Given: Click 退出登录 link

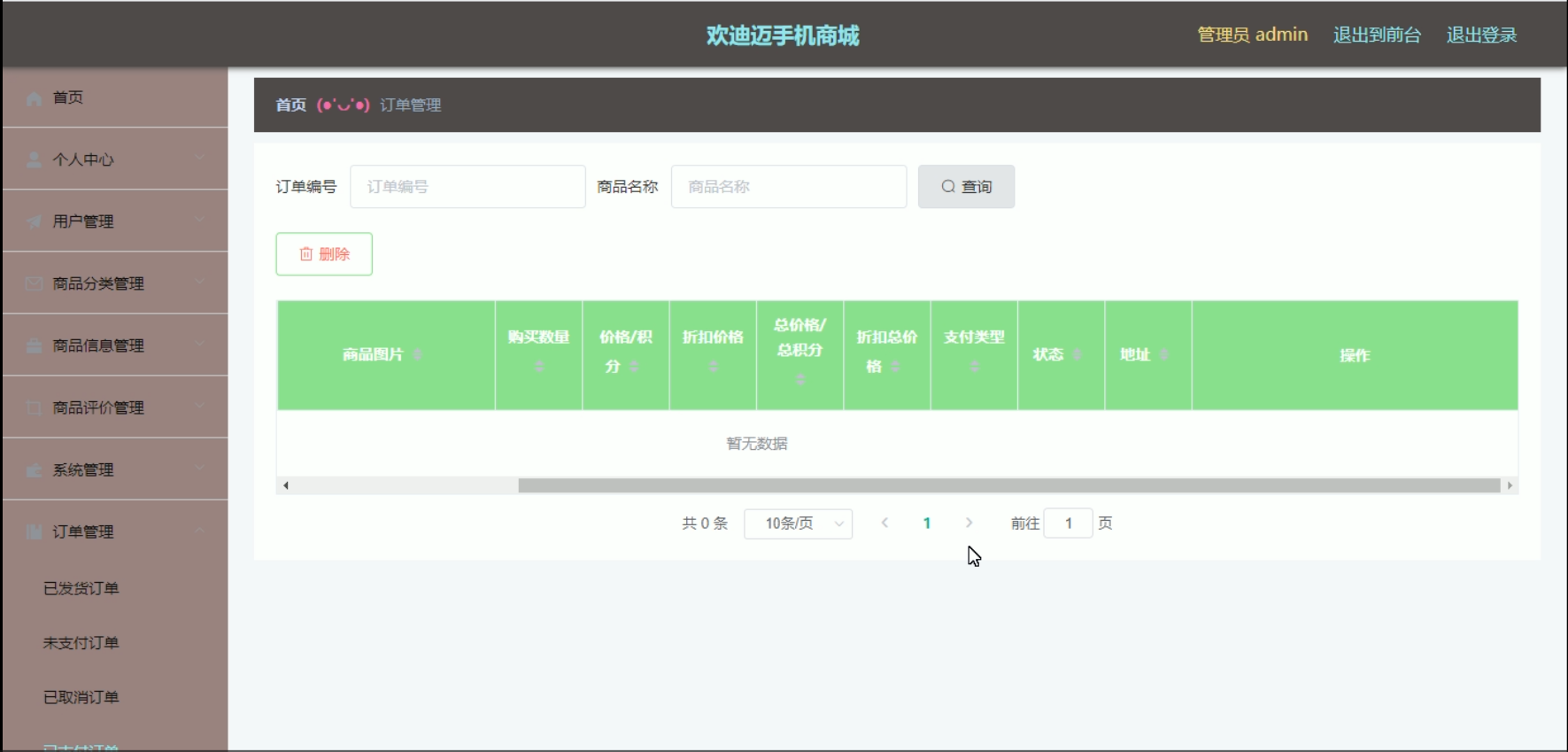Looking at the screenshot, I should click(x=1481, y=35).
